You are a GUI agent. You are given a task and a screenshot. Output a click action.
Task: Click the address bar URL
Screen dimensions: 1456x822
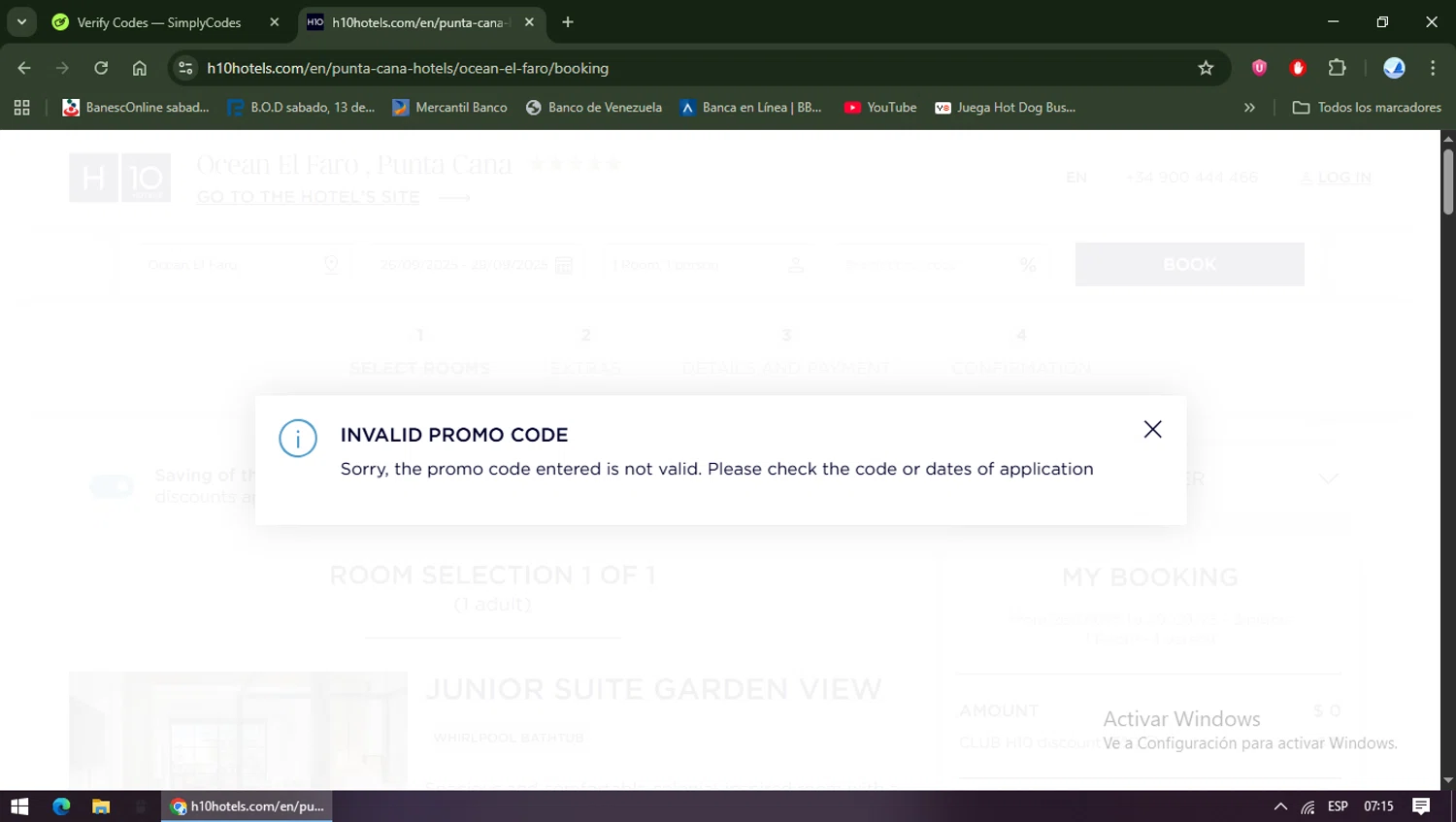tap(408, 68)
